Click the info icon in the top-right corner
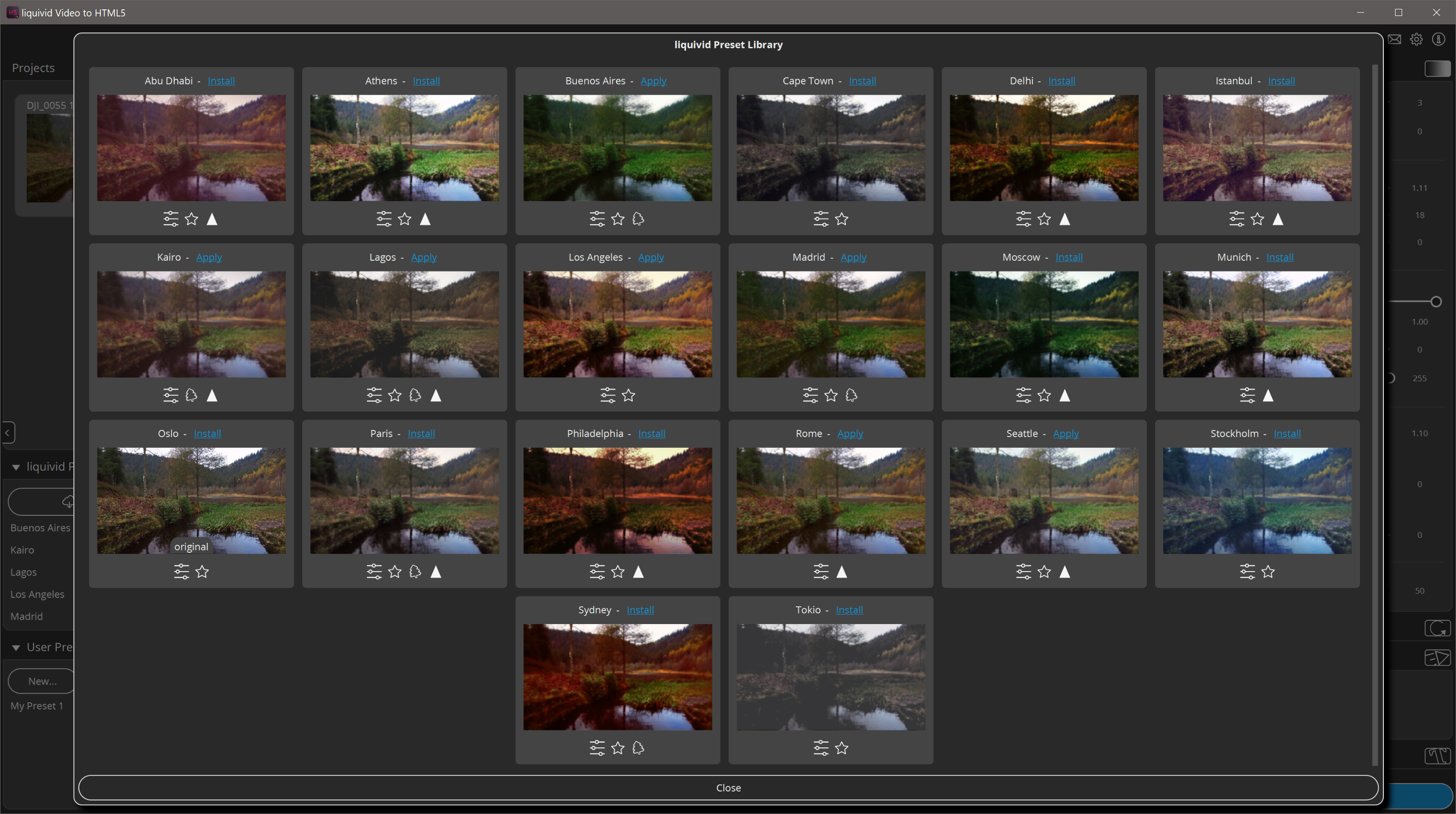1456x814 pixels. (x=1439, y=38)
